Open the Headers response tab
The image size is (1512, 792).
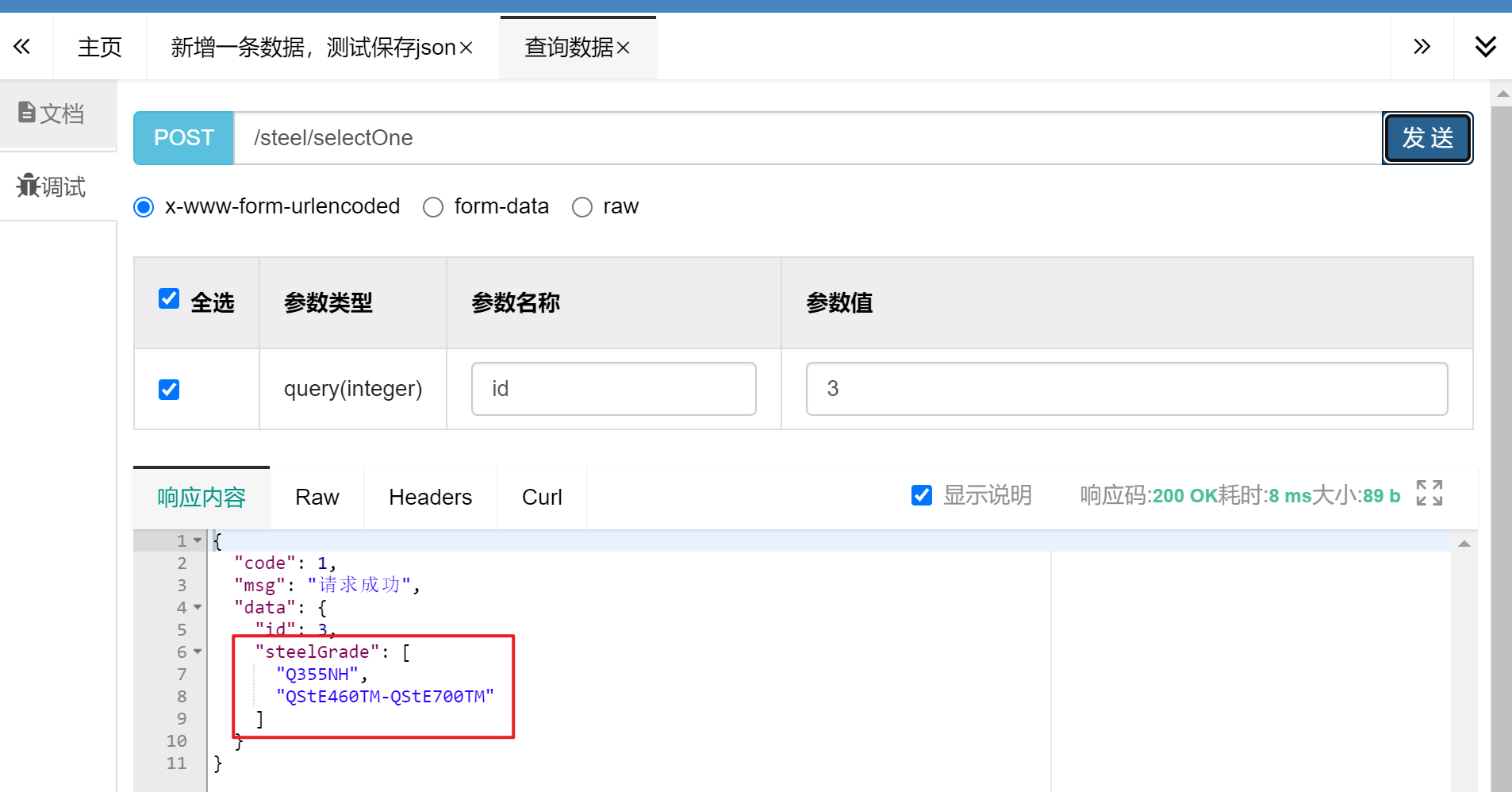coord(431,498)
